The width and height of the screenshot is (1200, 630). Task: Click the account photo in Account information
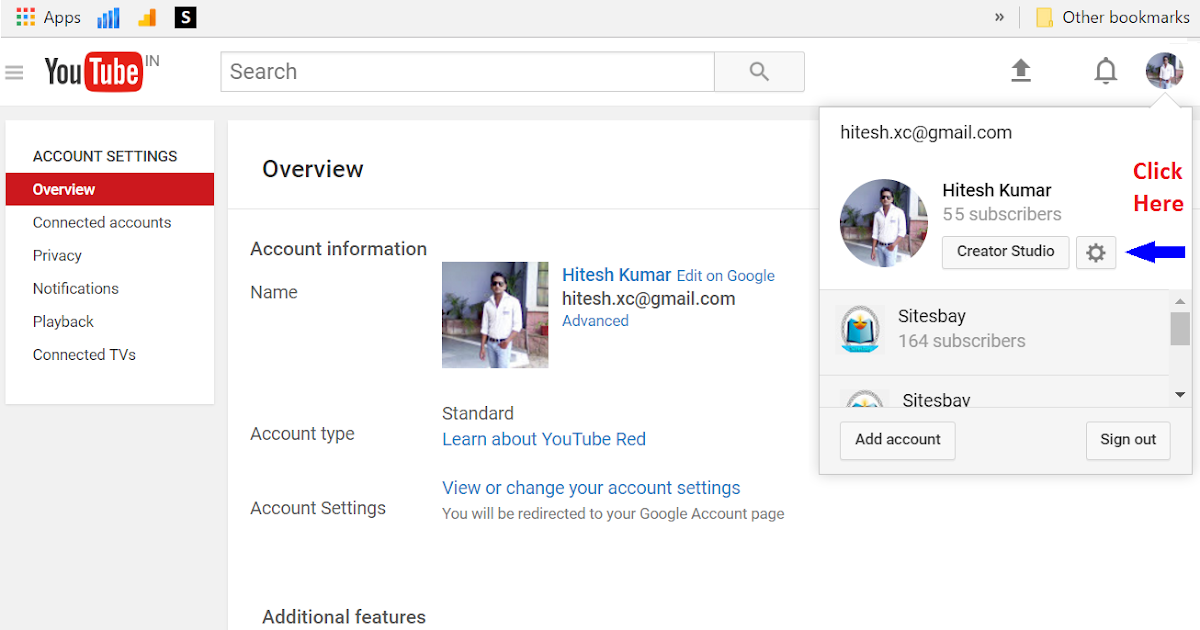495,315
